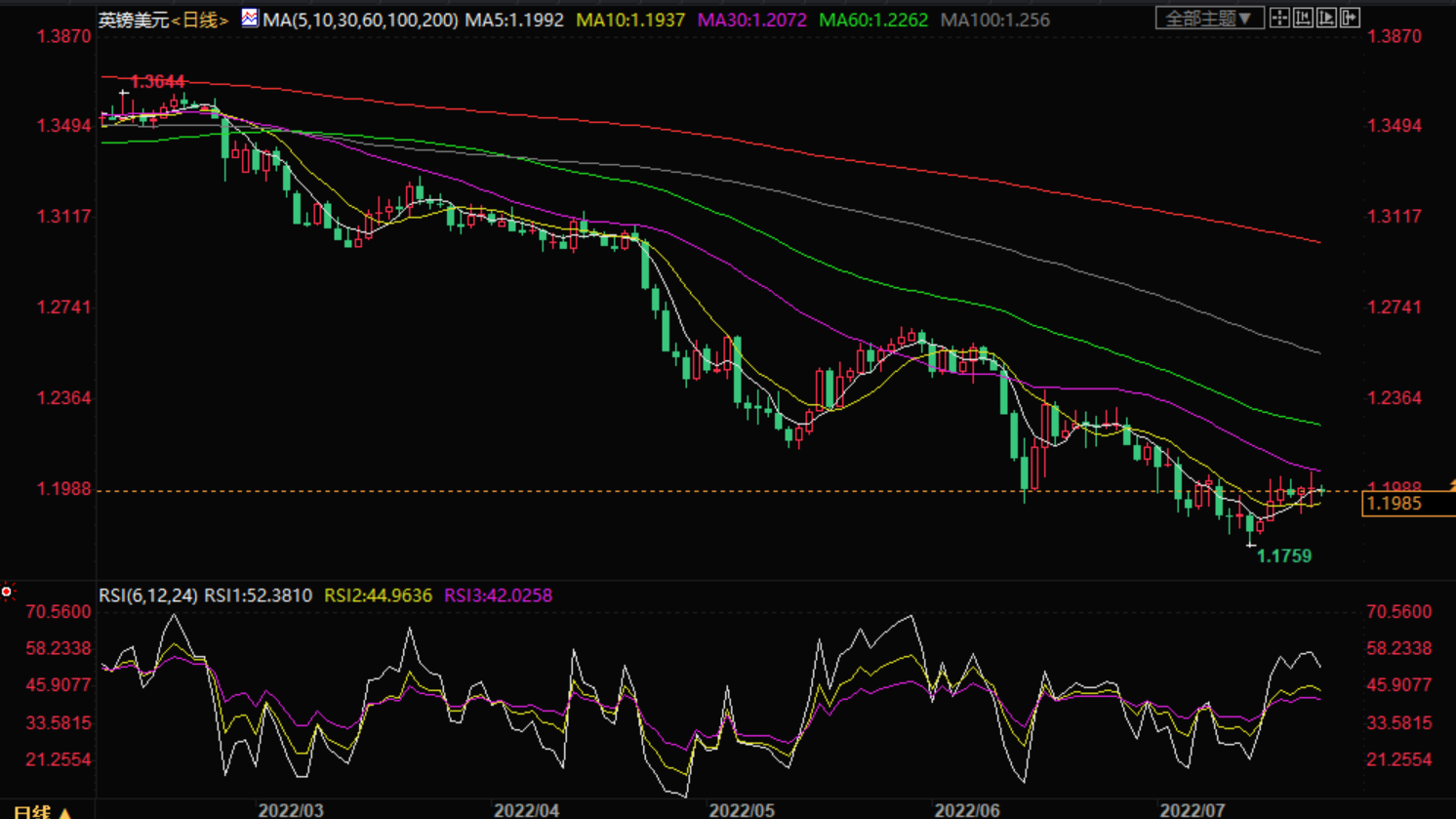
Task: Select the magenta MA30 value label
Action: 751,20
